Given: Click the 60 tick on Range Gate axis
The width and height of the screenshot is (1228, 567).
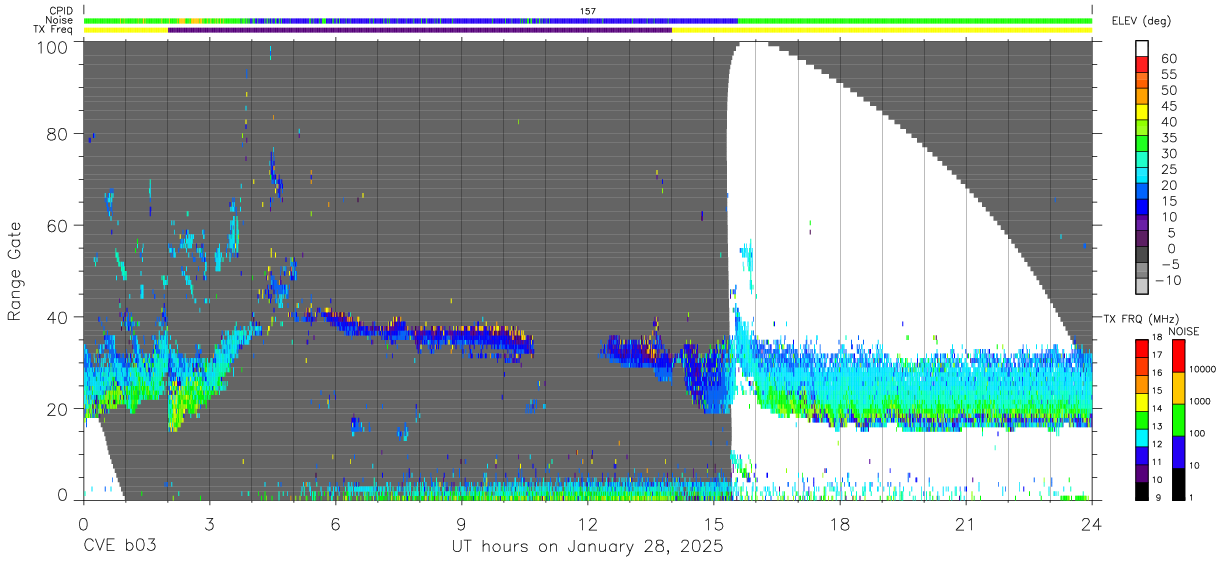Looking at the screenshot, I should coord(58,226).
